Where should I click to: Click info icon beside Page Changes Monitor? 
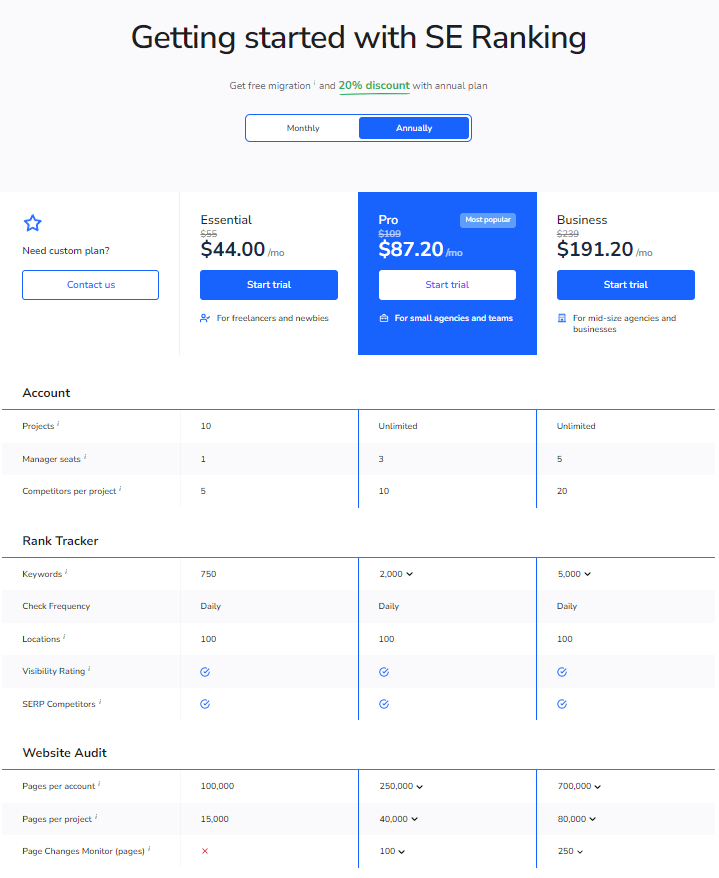pyautogui.click(x=149, y=849)
